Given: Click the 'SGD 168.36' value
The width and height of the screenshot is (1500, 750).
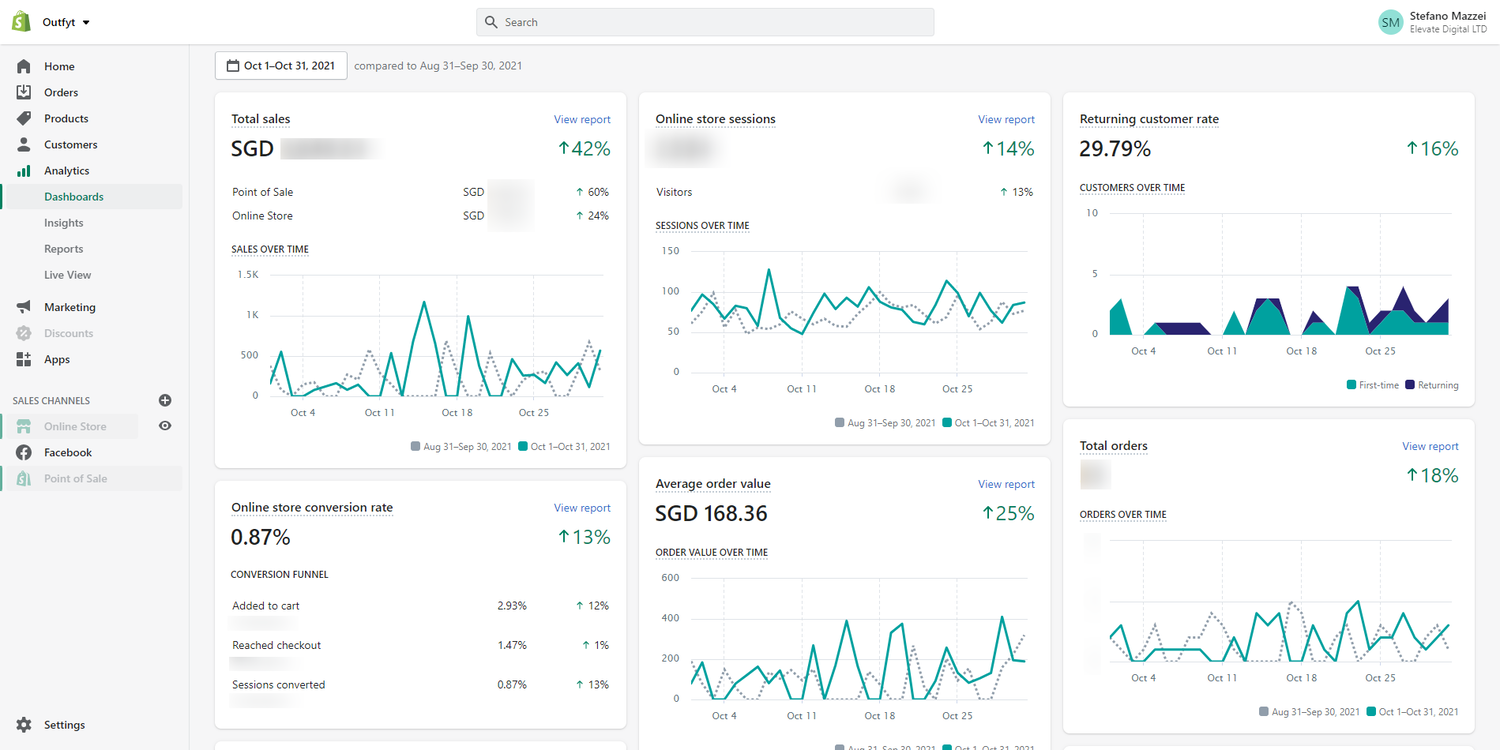Looking at the screenshot, I should pyautogui.click(x=712, y=514).
